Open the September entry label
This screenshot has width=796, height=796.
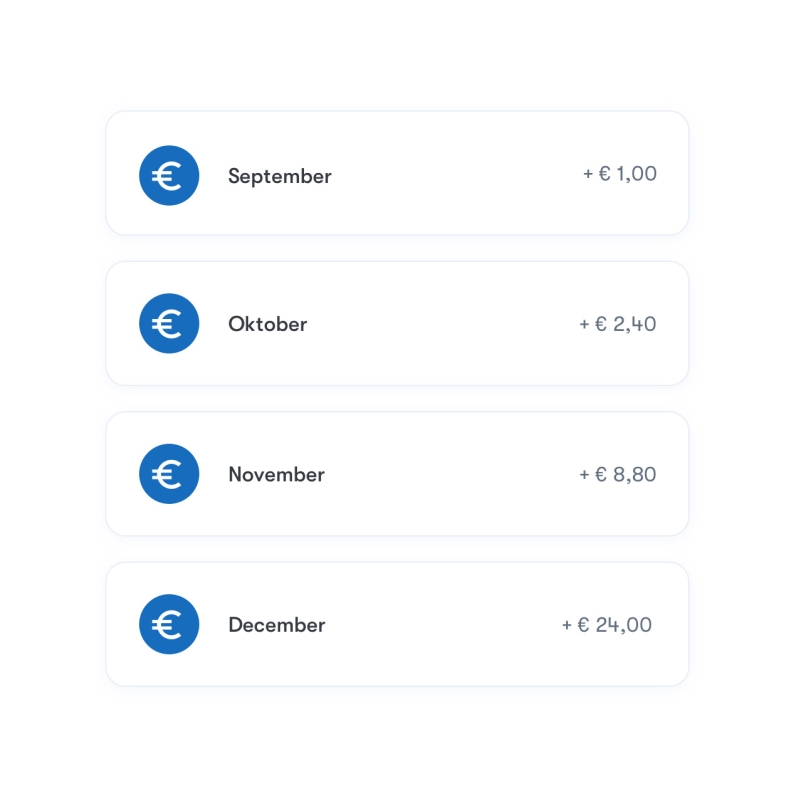280,177
